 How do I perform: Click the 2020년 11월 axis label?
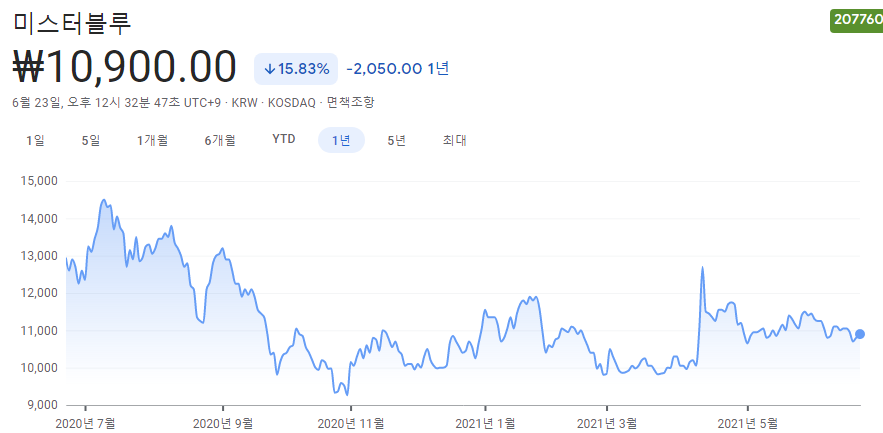click(x=351, y=422)
